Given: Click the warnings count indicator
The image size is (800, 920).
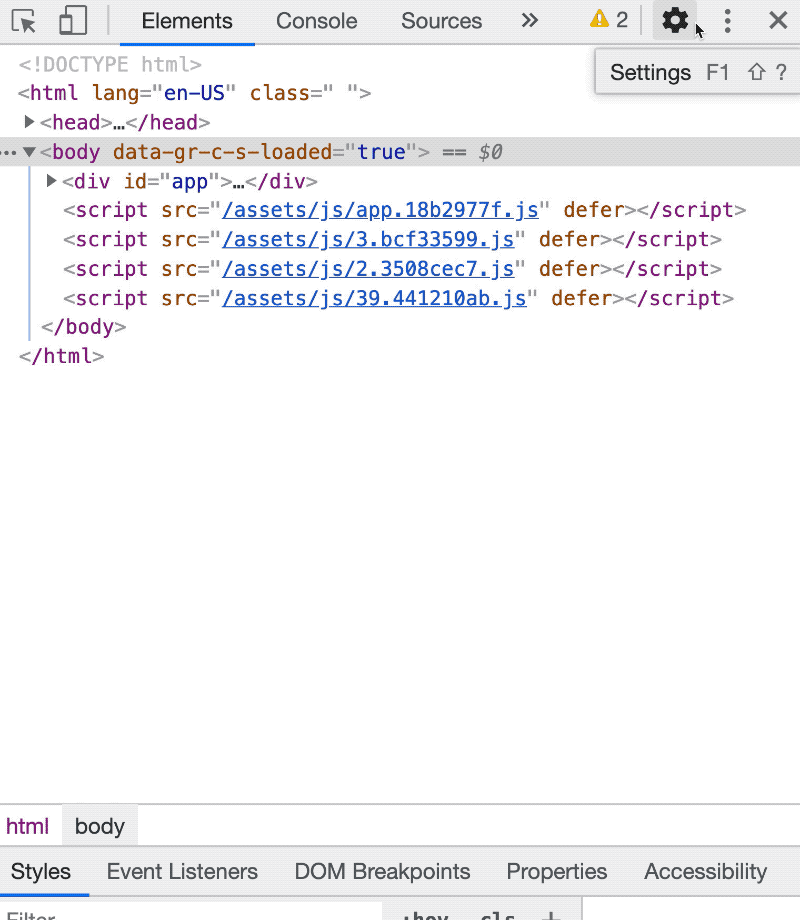Looking at the screenshot, I should 609,20.
